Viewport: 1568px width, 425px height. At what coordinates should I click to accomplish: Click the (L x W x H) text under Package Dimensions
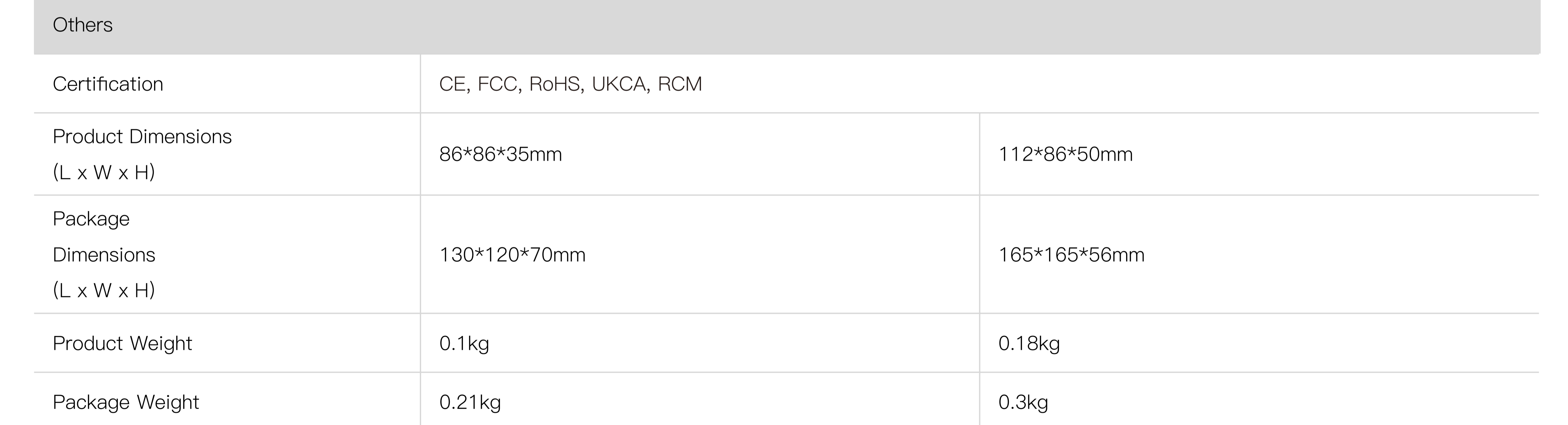pyautogui.click(x=104, y=291)
